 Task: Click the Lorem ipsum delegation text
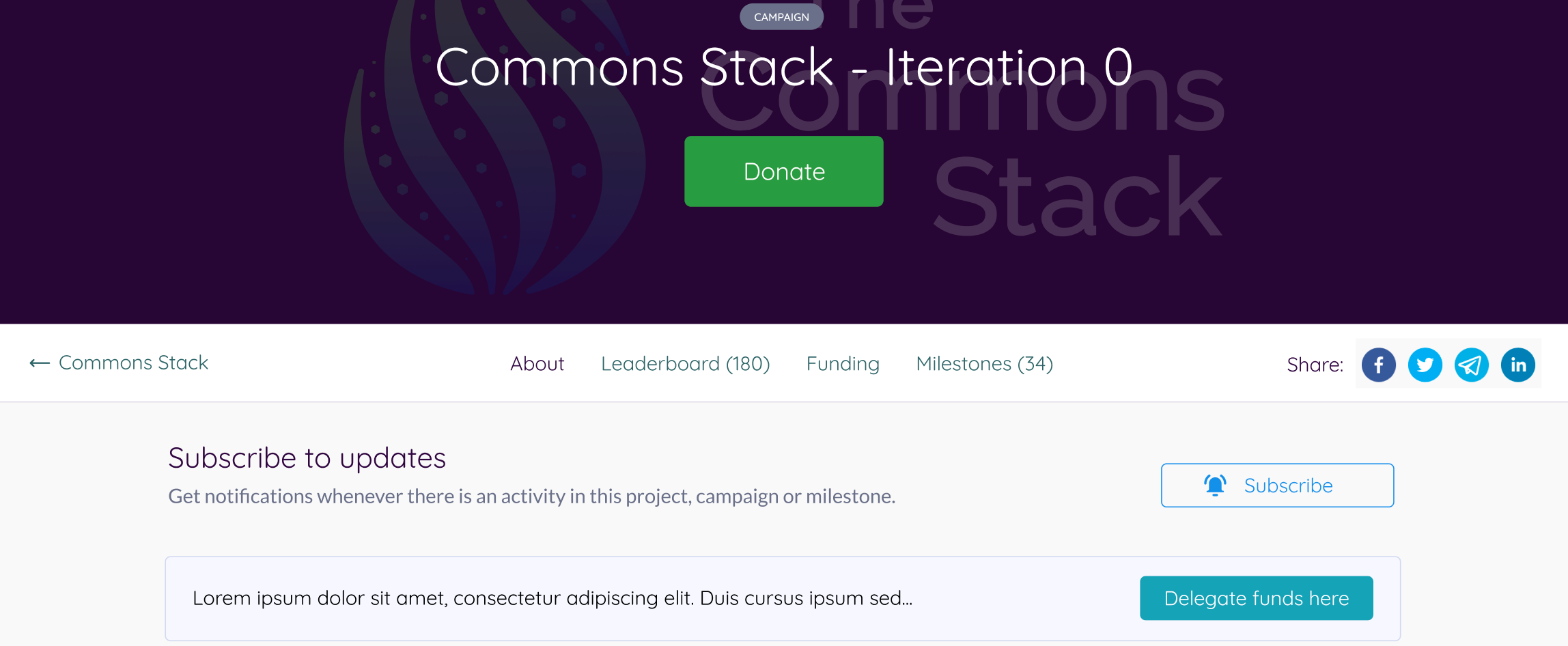coord(552,598)
